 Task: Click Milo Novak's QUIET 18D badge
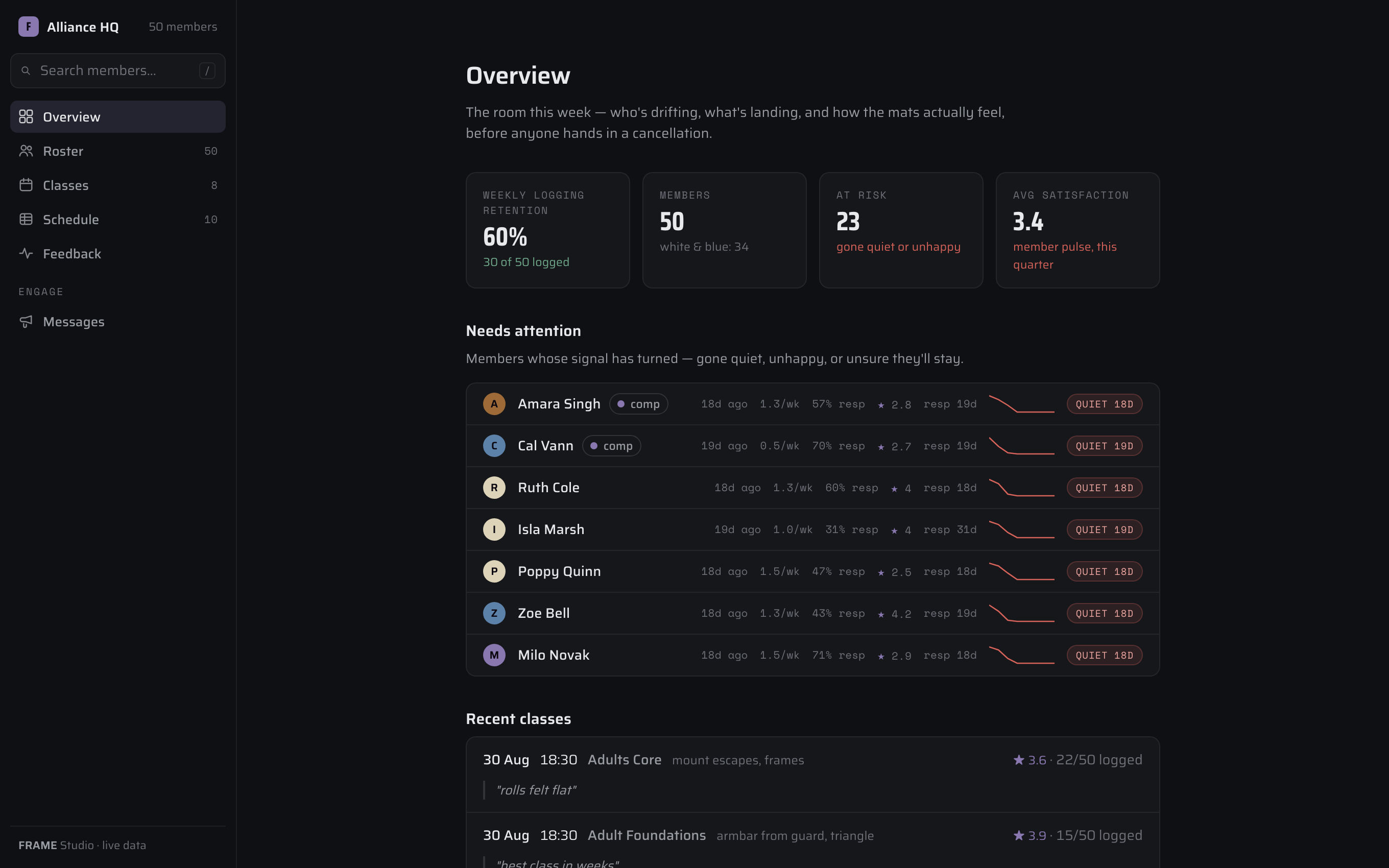[x=1105, y=655]
